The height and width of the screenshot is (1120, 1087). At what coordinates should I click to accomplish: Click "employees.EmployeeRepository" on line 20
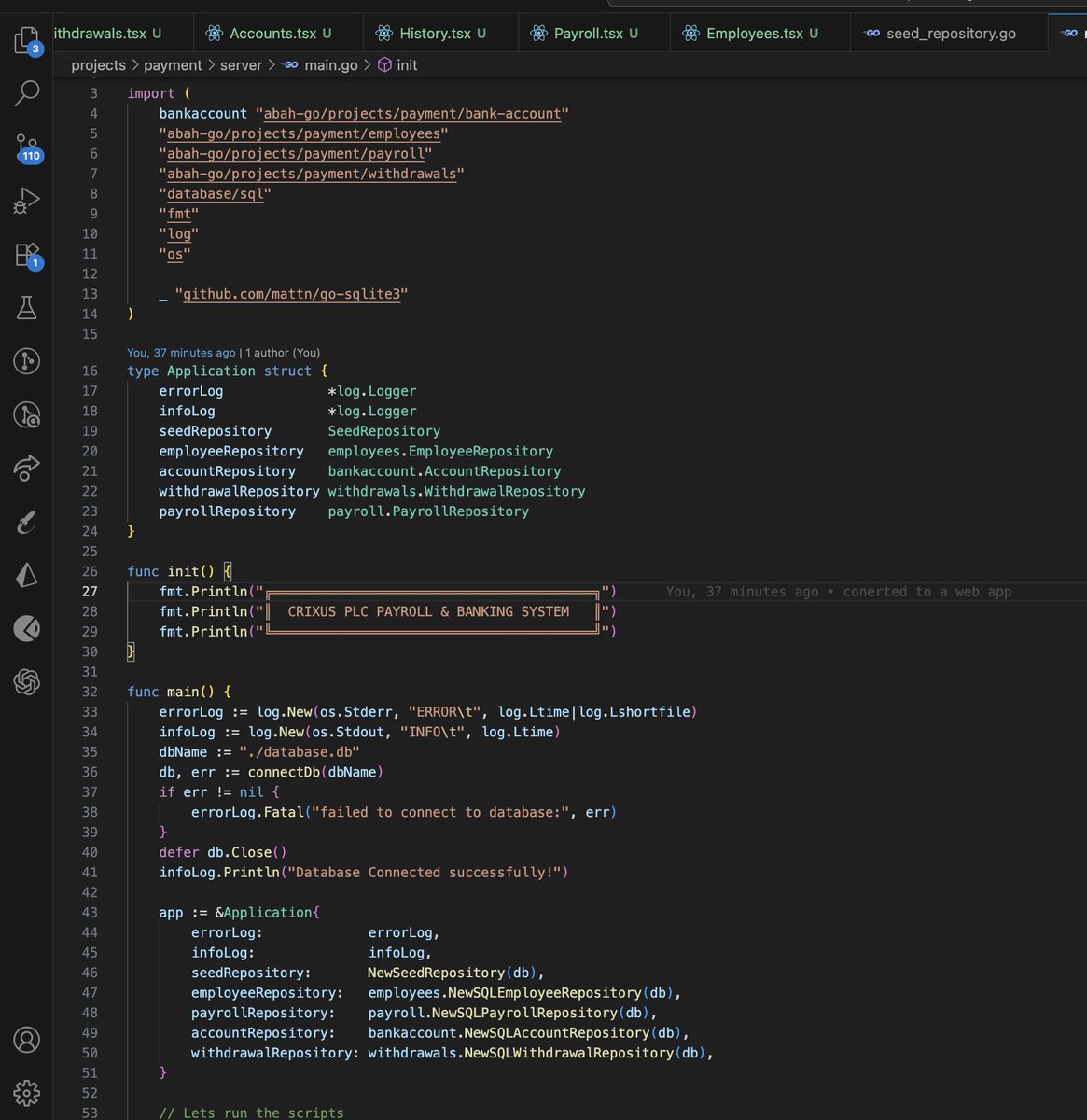click(440, 451)
